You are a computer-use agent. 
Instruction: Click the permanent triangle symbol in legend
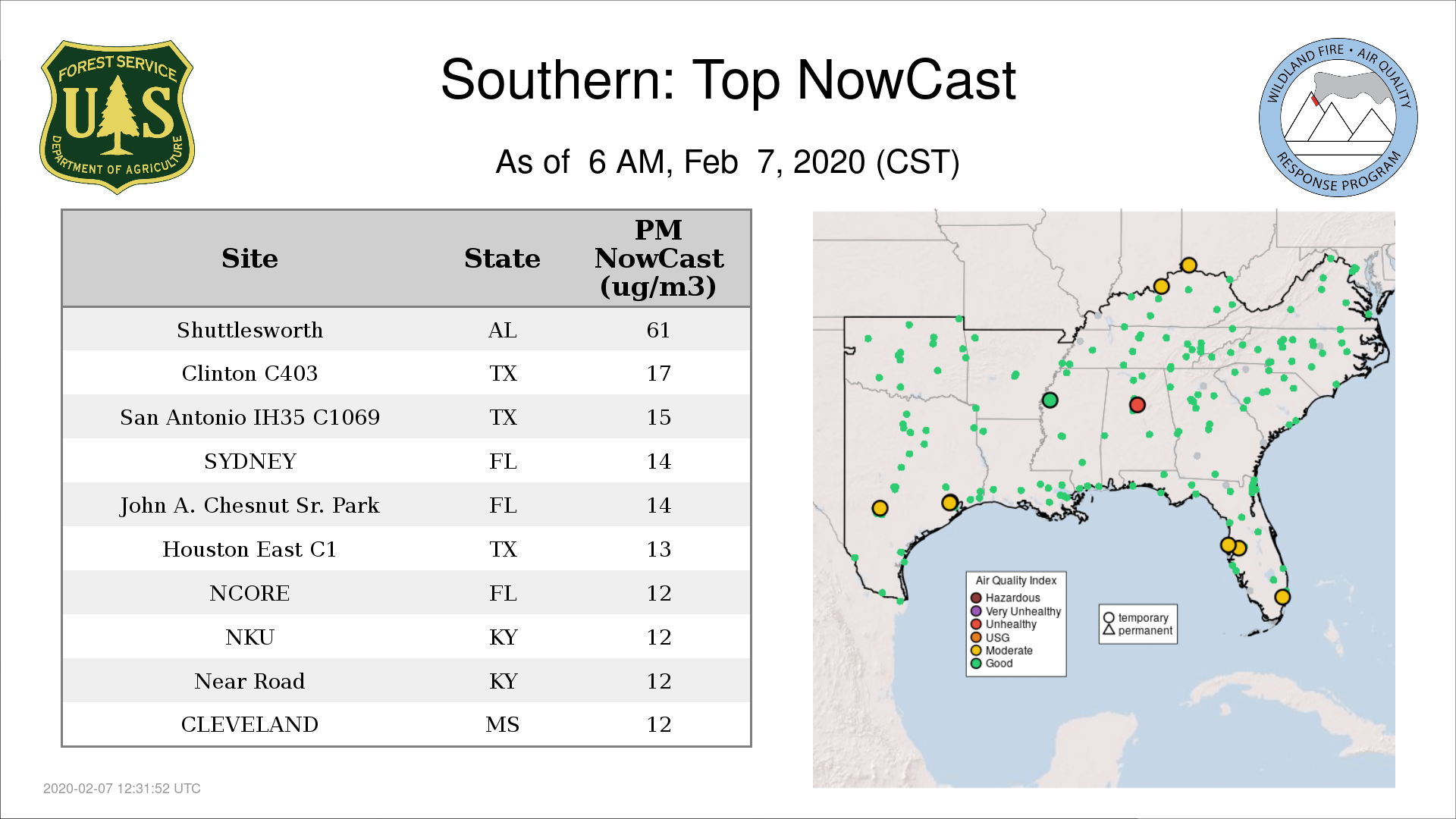[1109, 630]
